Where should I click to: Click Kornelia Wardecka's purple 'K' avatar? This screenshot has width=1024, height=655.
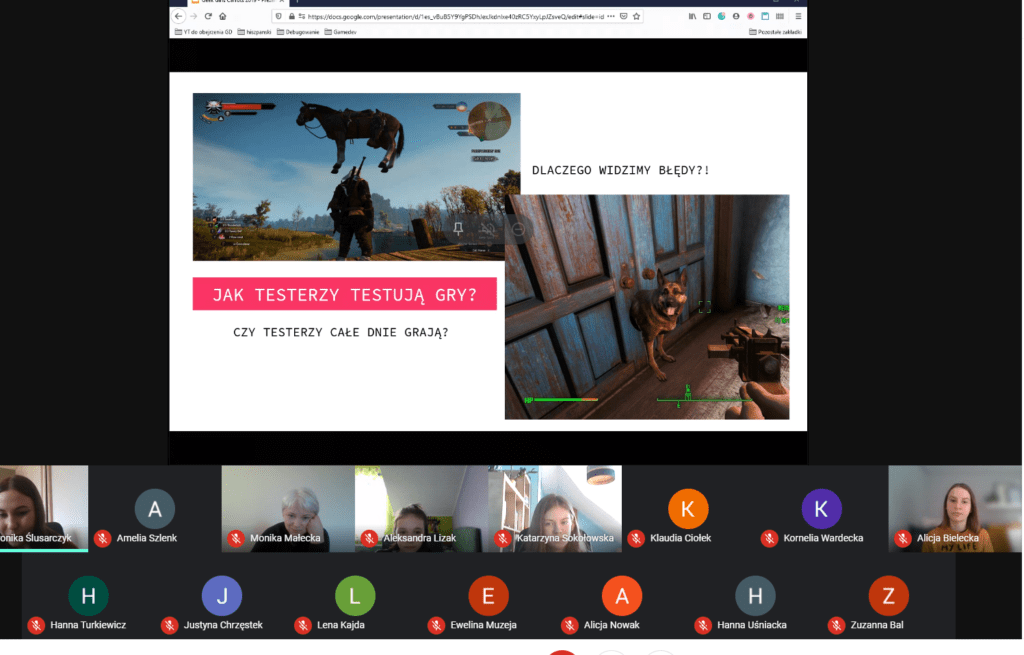tap(821, 509)
